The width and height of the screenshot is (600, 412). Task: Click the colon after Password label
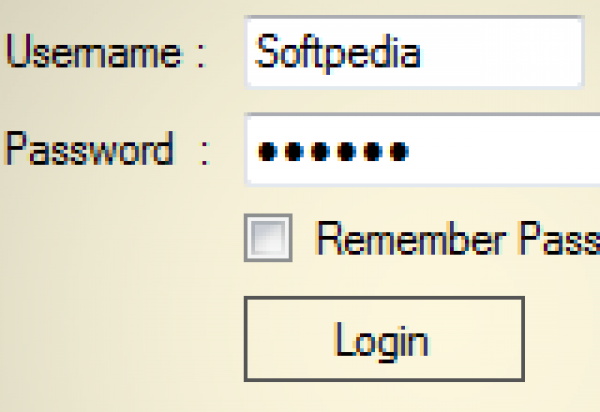(204, 153)
